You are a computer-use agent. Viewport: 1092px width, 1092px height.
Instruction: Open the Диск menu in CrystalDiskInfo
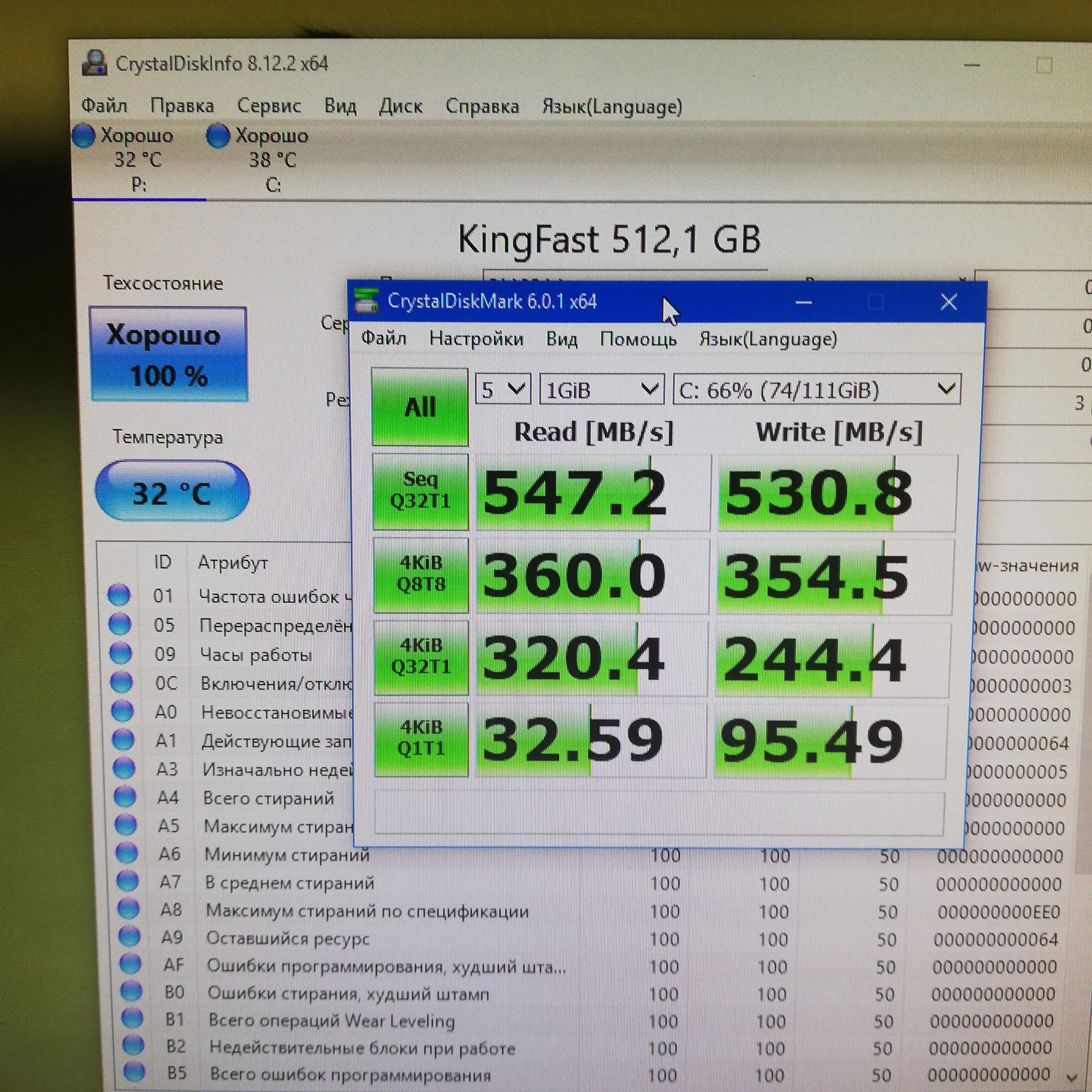[400, 106]
